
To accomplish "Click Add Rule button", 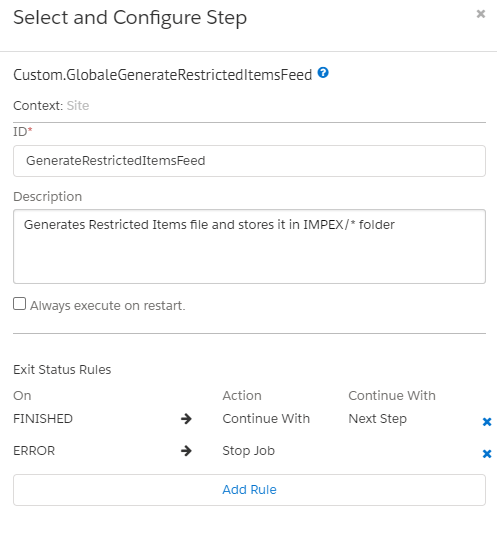I will [x=249, y=490].
